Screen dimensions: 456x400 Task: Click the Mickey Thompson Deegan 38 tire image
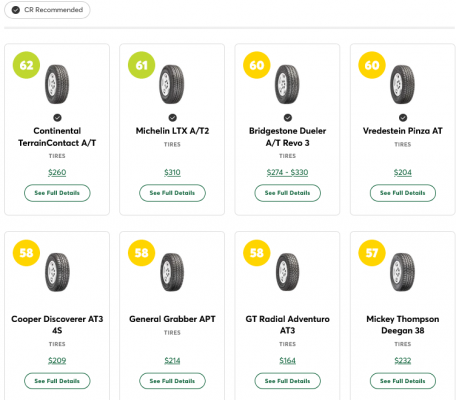tap(403, 272)
